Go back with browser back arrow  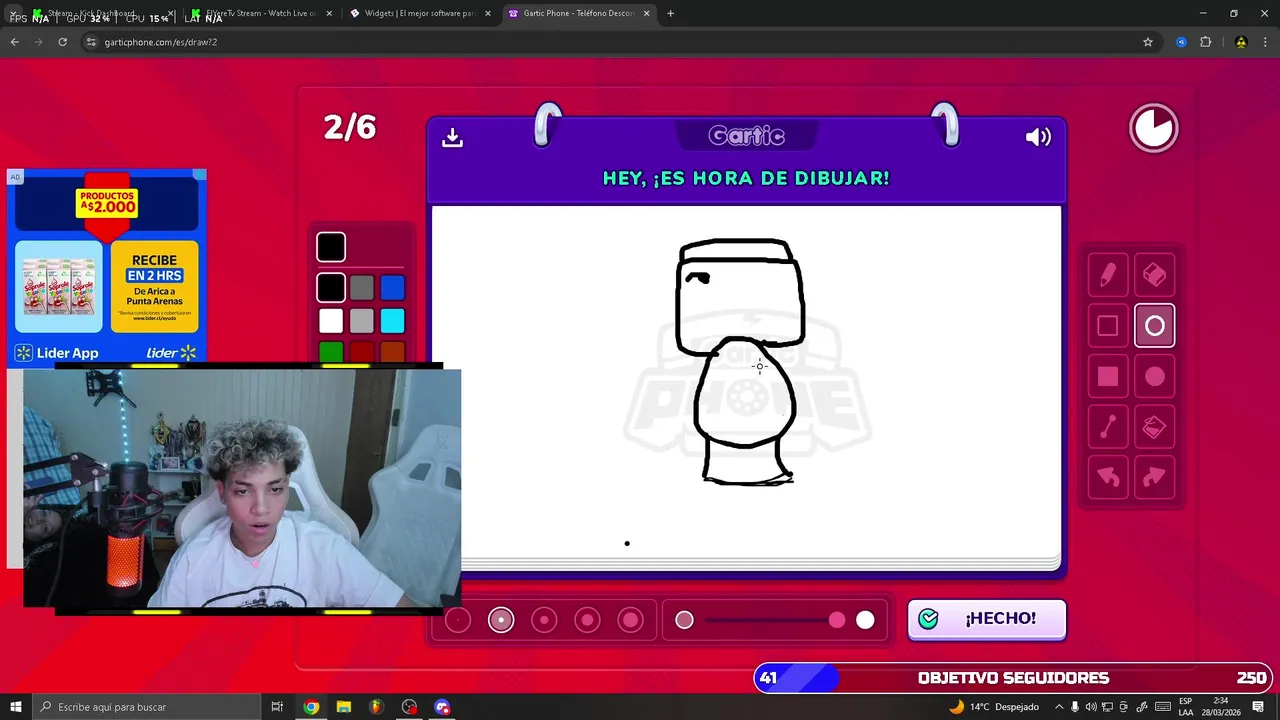pyautogui.click(x=14, y=42)
